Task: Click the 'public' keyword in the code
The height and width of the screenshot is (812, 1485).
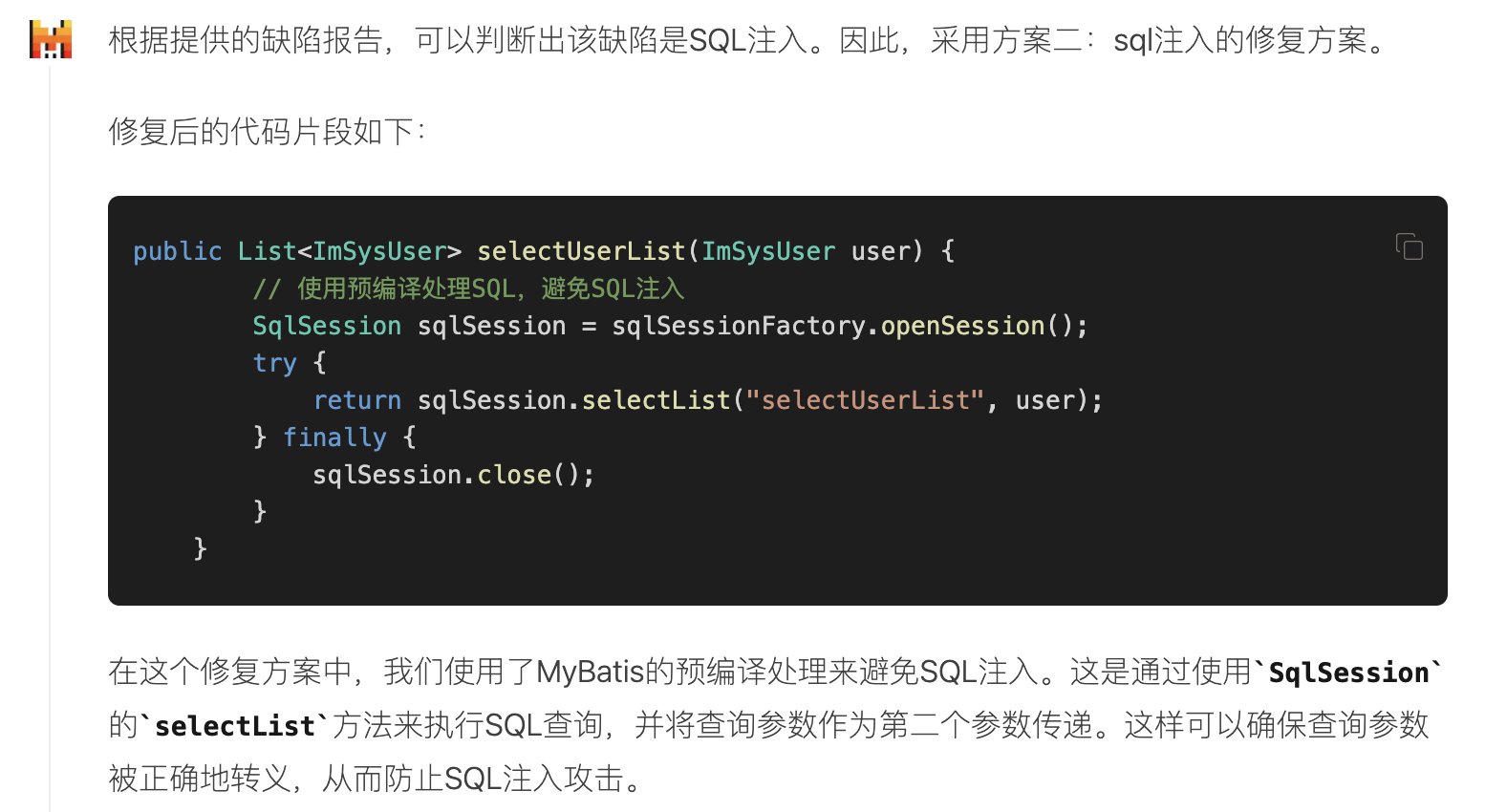Action: pyautogui.click(x=177, y=251)
